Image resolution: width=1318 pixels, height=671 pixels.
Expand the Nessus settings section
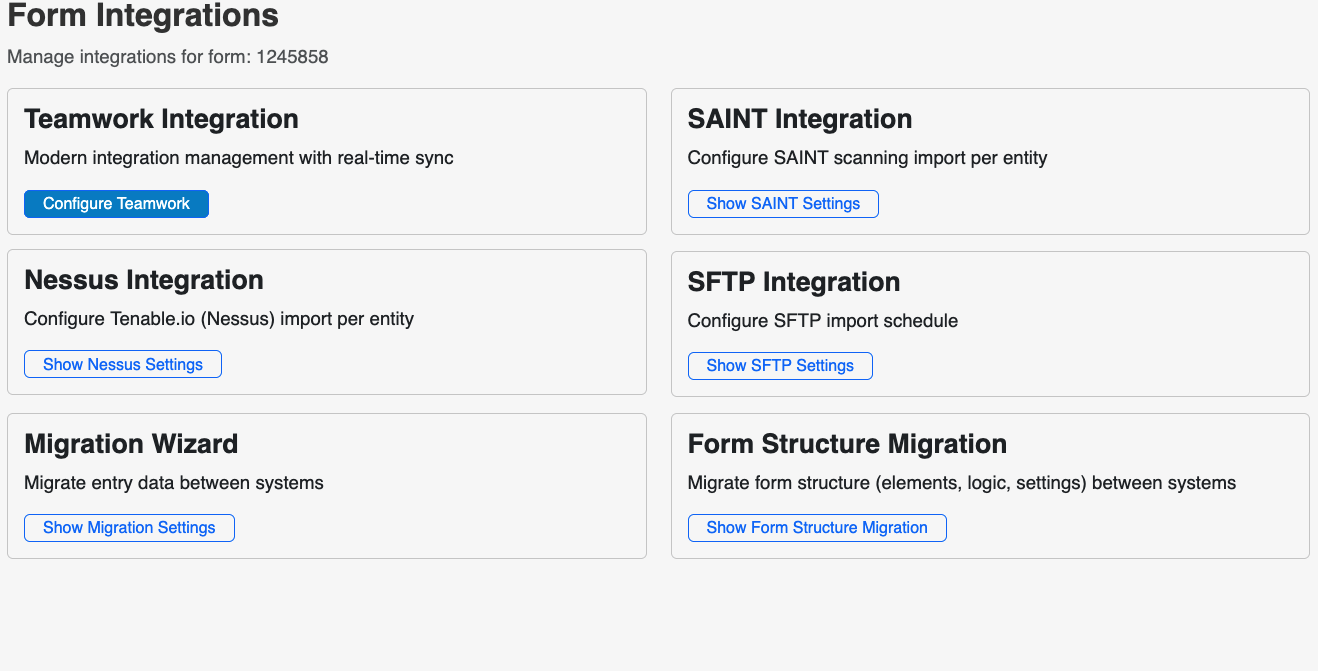123,365
